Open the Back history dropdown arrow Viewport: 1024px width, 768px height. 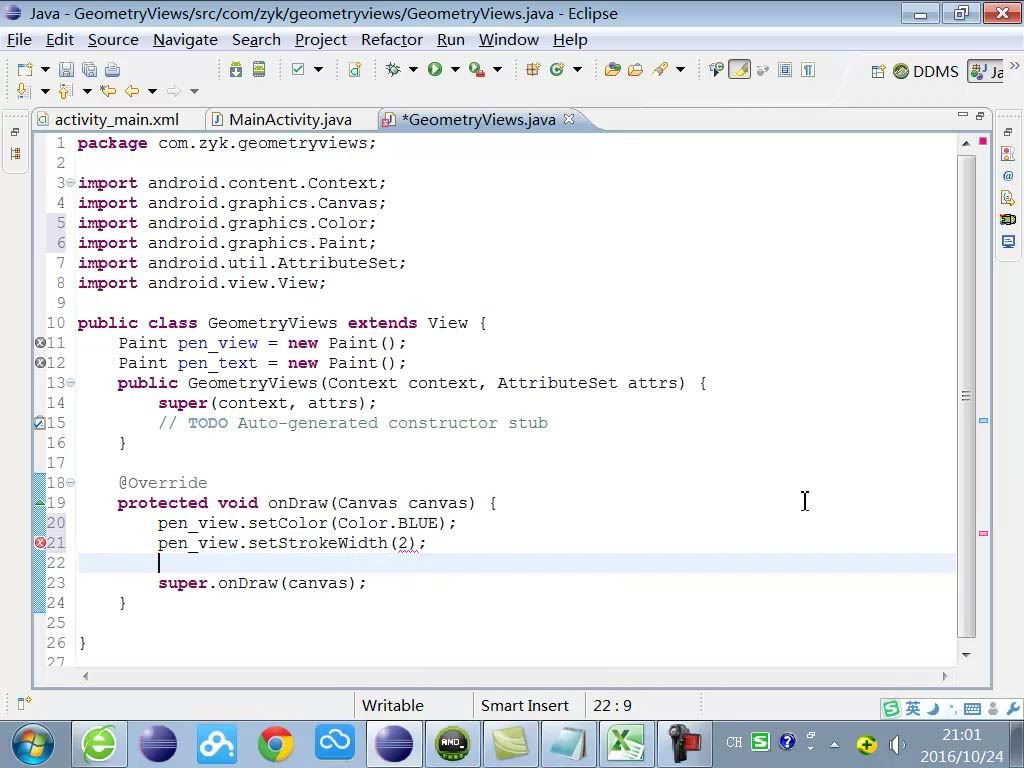coord(152,91)
